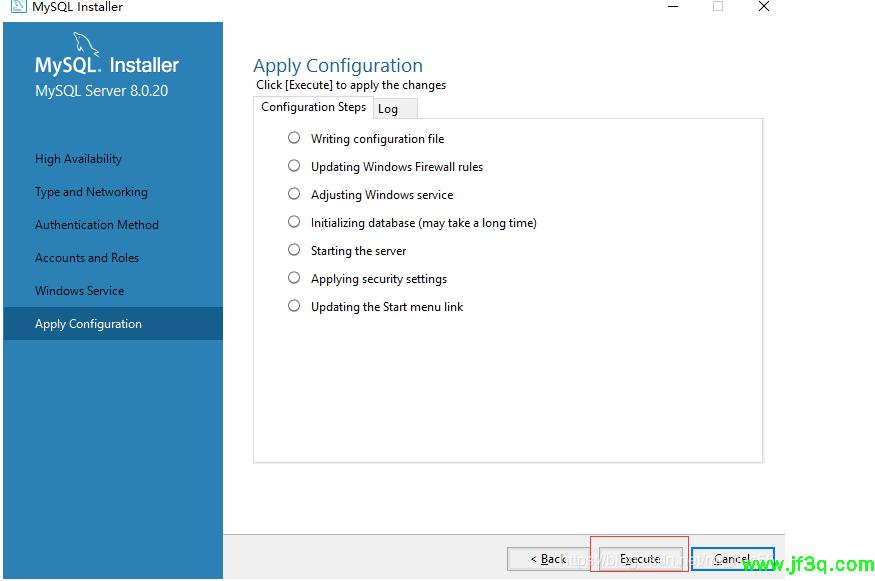Select the Starting the server step circle
Viewport: 875px width, 581px height.
[294, 249]
